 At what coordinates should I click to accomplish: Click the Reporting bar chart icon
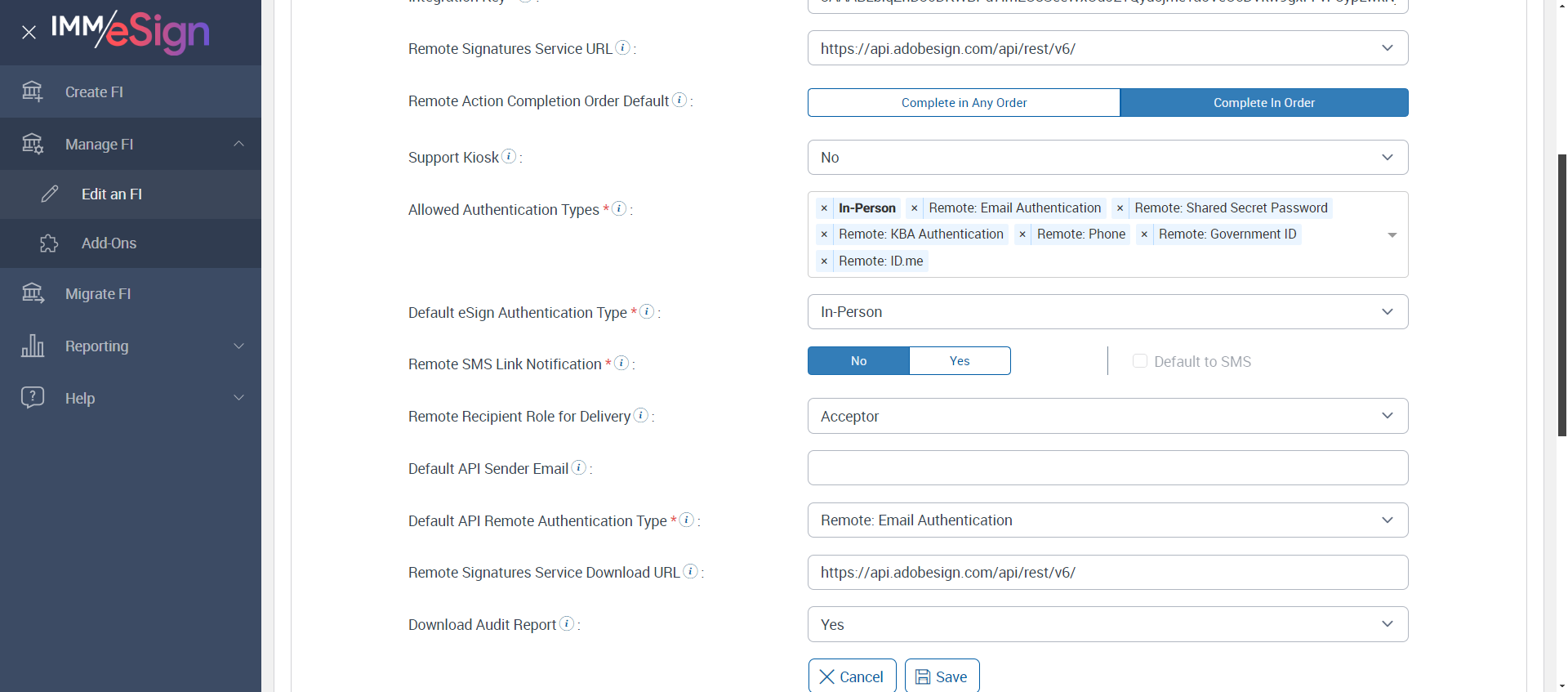(33, 346)
